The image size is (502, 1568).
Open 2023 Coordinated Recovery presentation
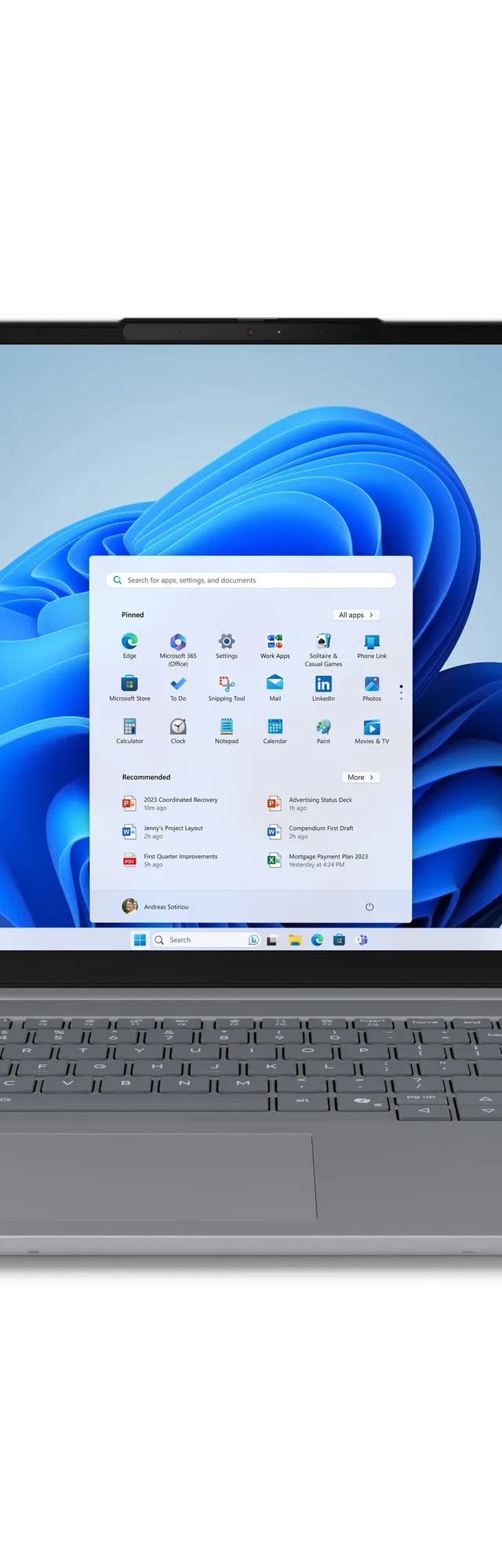click(171, 804)
